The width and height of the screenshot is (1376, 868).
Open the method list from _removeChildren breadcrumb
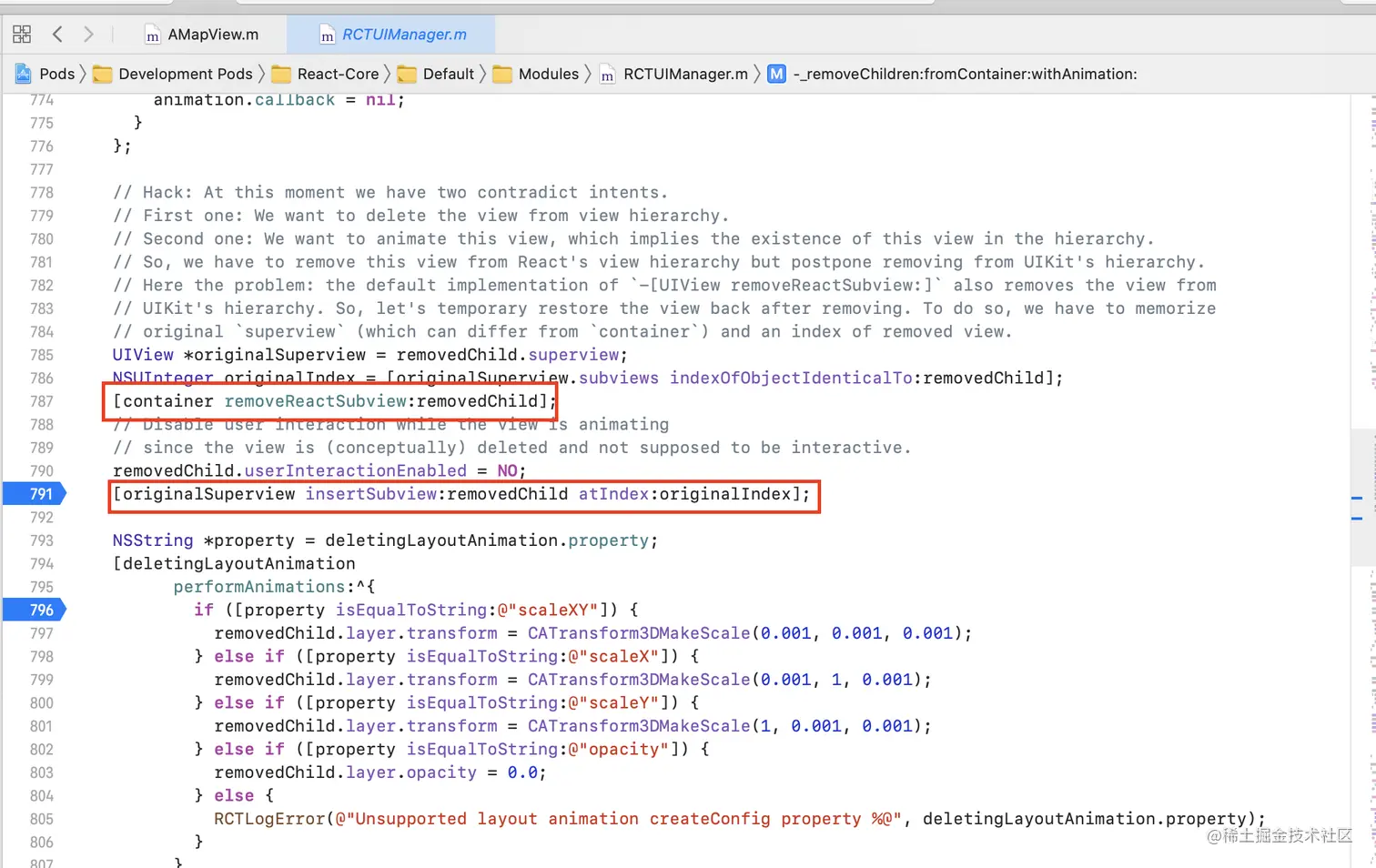coord(966,74)
